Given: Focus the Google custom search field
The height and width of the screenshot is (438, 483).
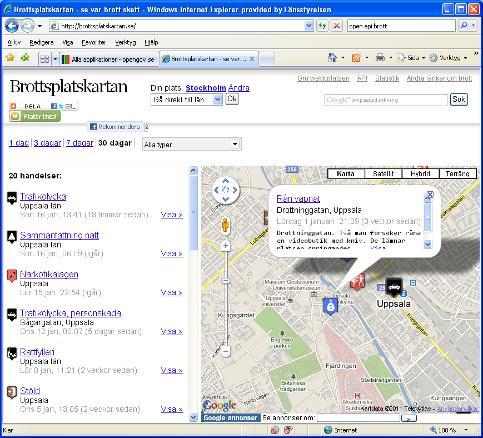Looking at the screenshot, I should [x=386, y=100].
